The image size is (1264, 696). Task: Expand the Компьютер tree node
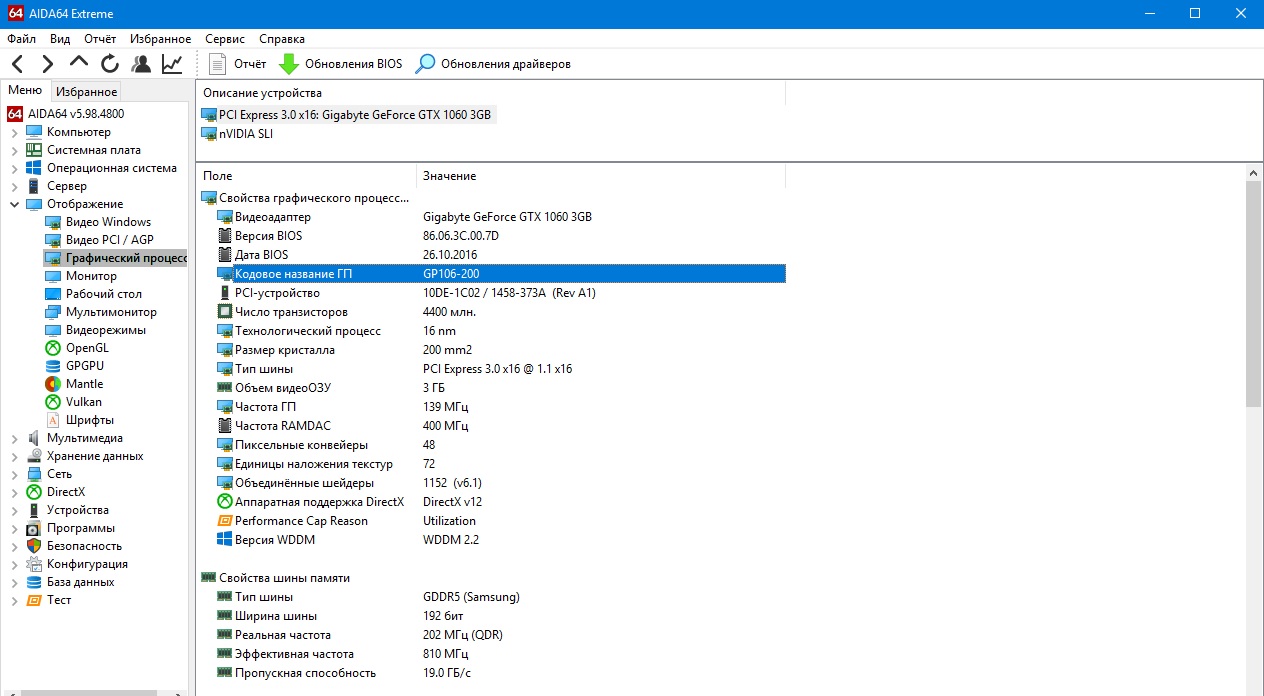tap(14, 133)
